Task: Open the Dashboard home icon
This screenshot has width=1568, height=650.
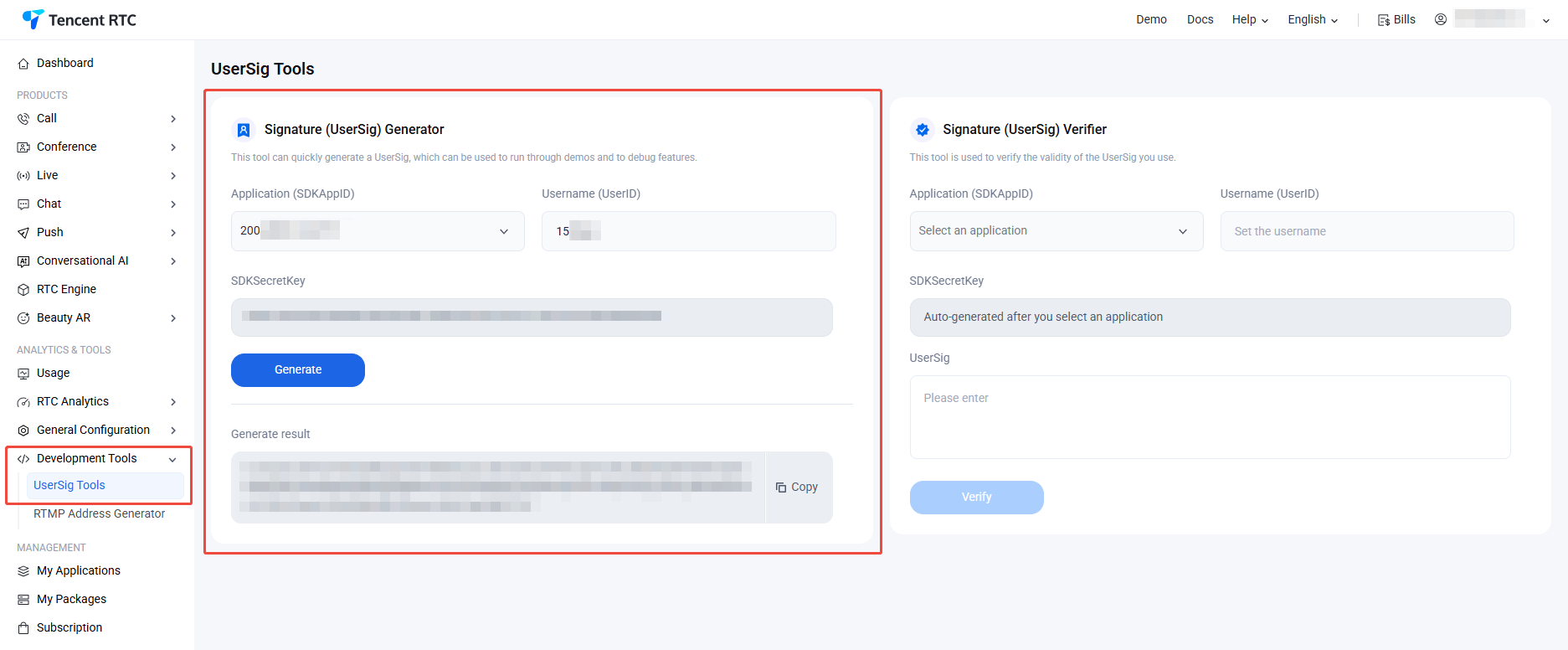Action: [23, 64]
